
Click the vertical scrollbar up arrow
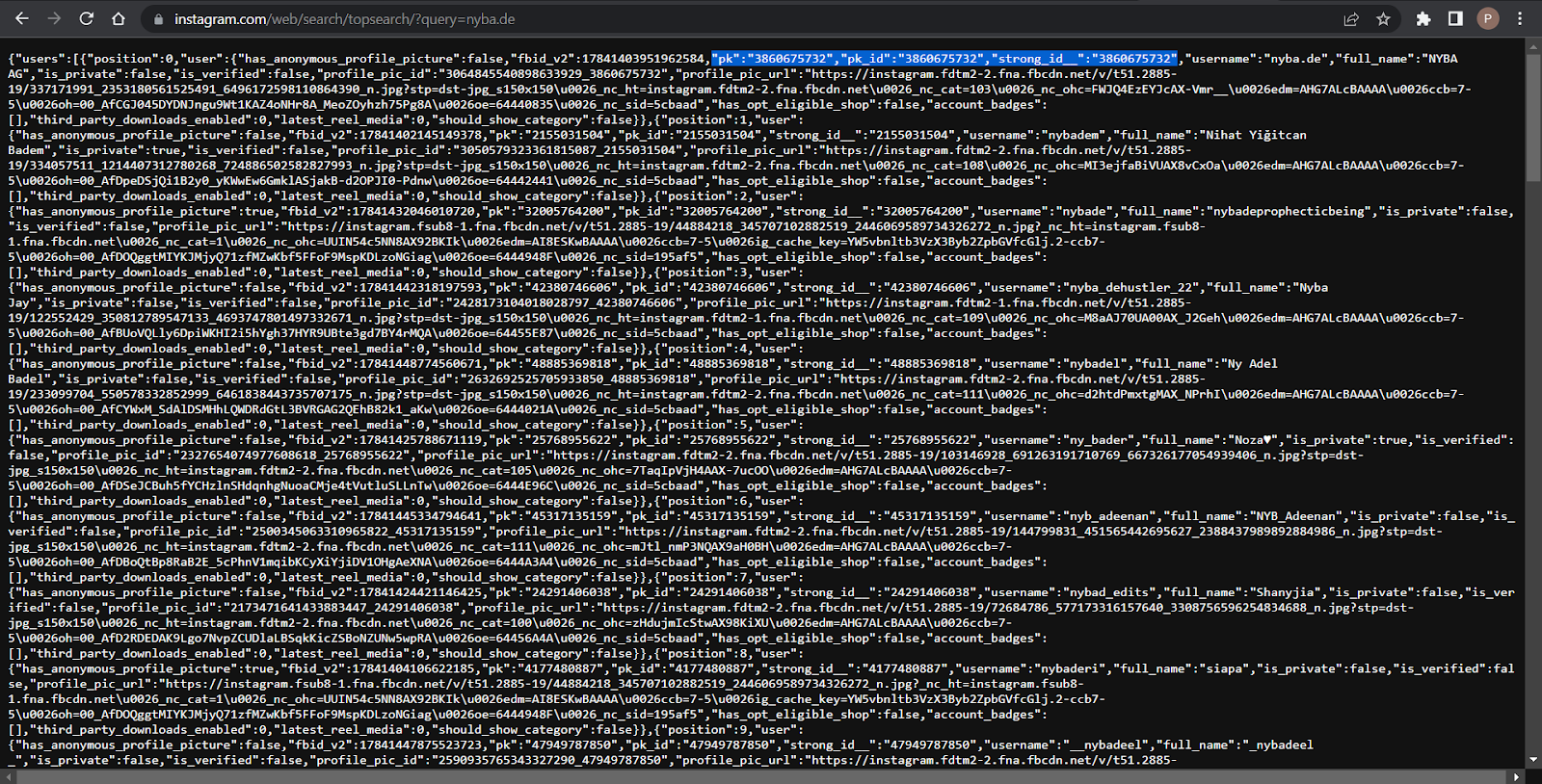point(1533,45)
